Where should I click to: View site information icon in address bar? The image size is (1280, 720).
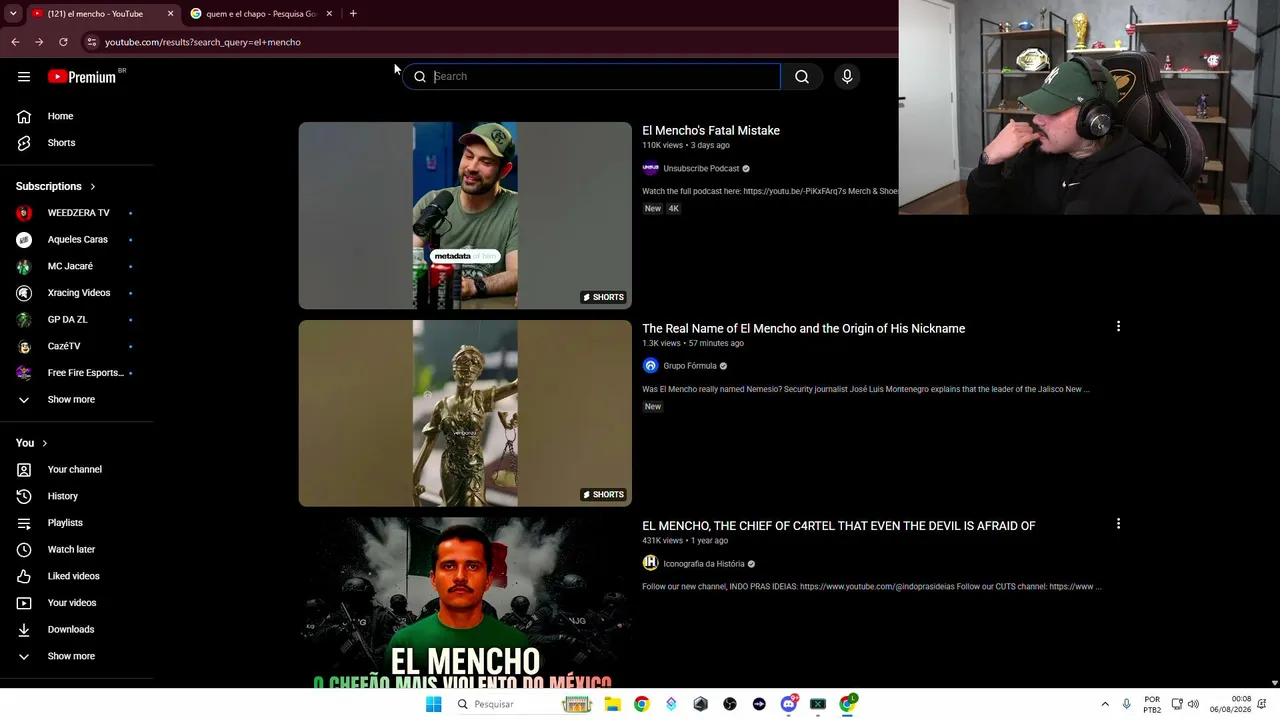[91, 42]
